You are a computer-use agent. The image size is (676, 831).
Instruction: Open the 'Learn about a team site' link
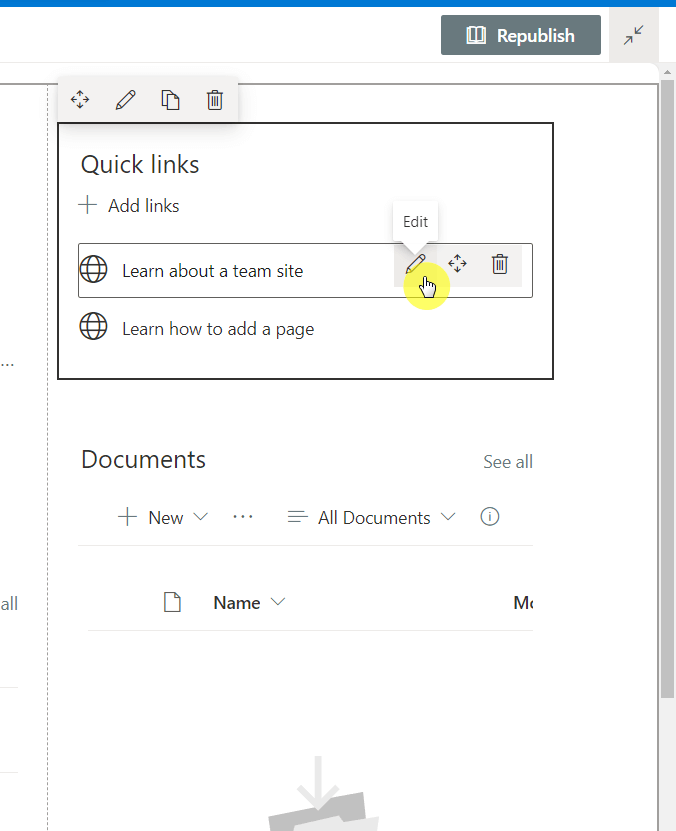pos(212,271)
